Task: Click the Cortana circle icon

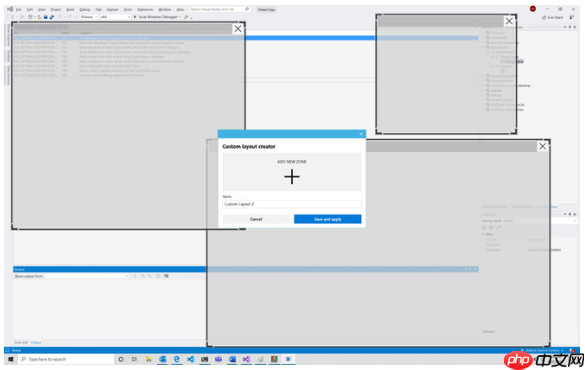Action: click(x=121, y=359)
